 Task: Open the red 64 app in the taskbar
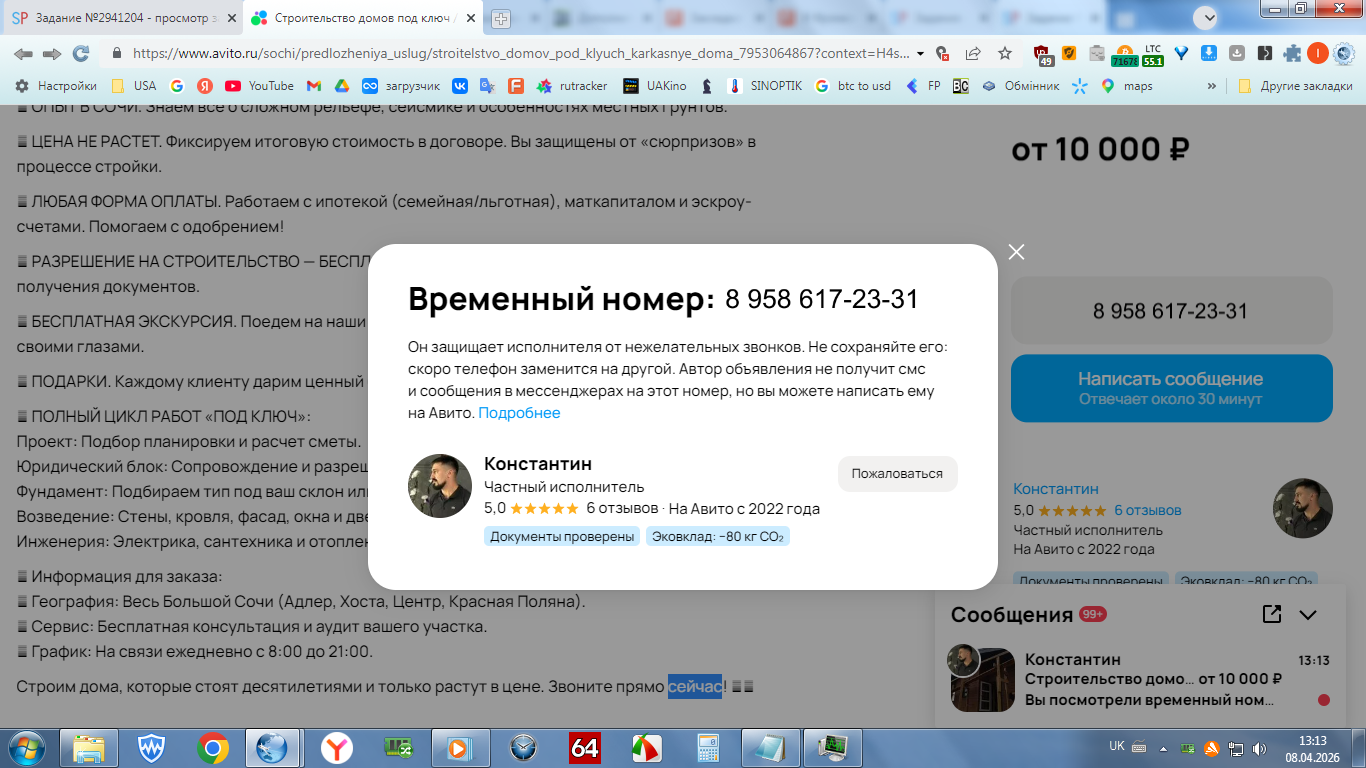585,747
